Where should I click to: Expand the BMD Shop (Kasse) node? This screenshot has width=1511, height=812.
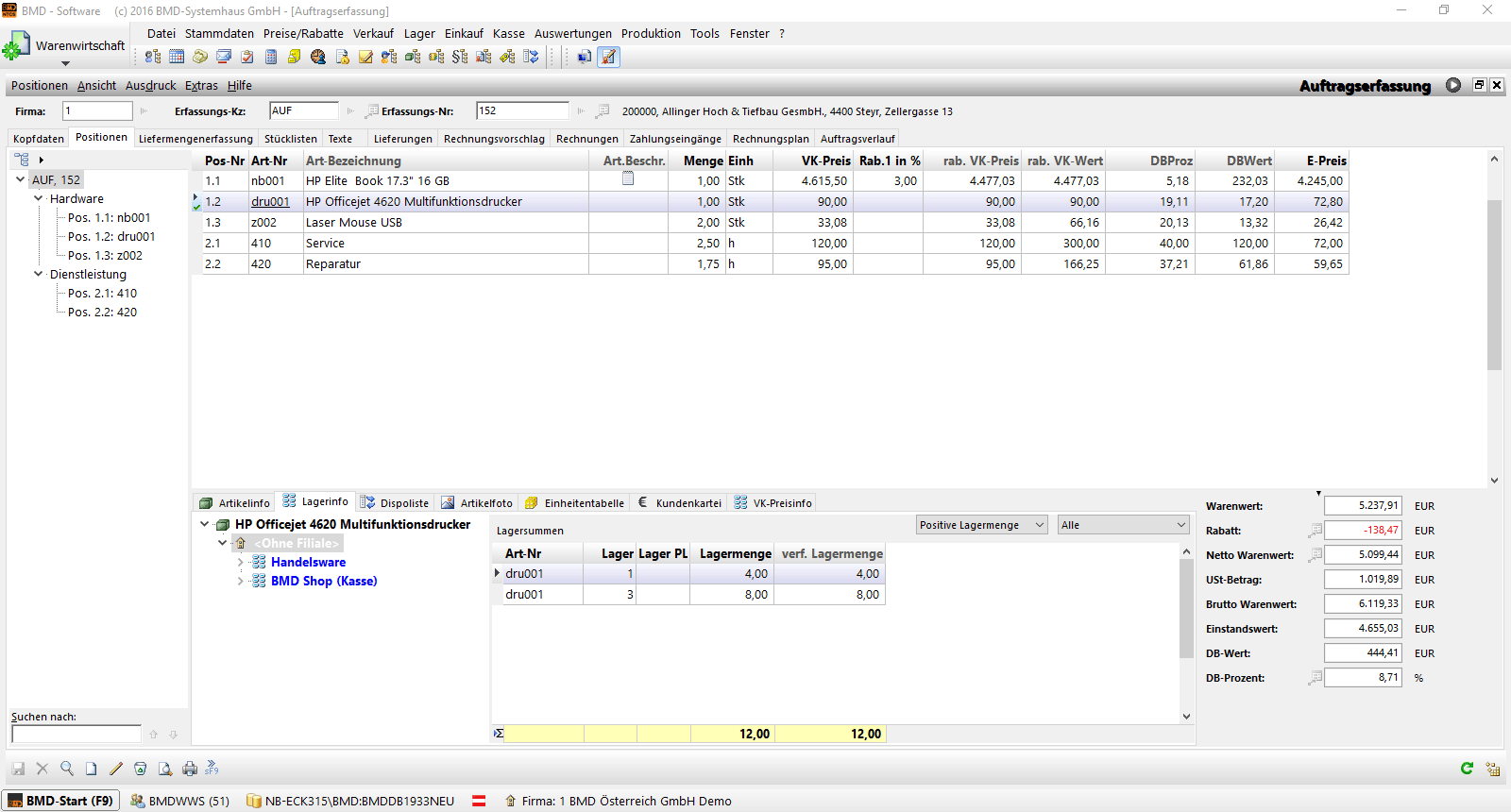click(x=241, y=581)
